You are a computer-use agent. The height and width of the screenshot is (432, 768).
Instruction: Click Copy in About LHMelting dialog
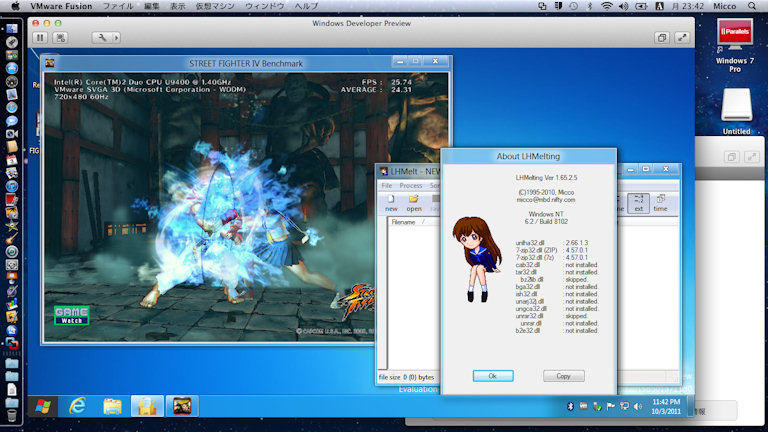tap(563, 376)
